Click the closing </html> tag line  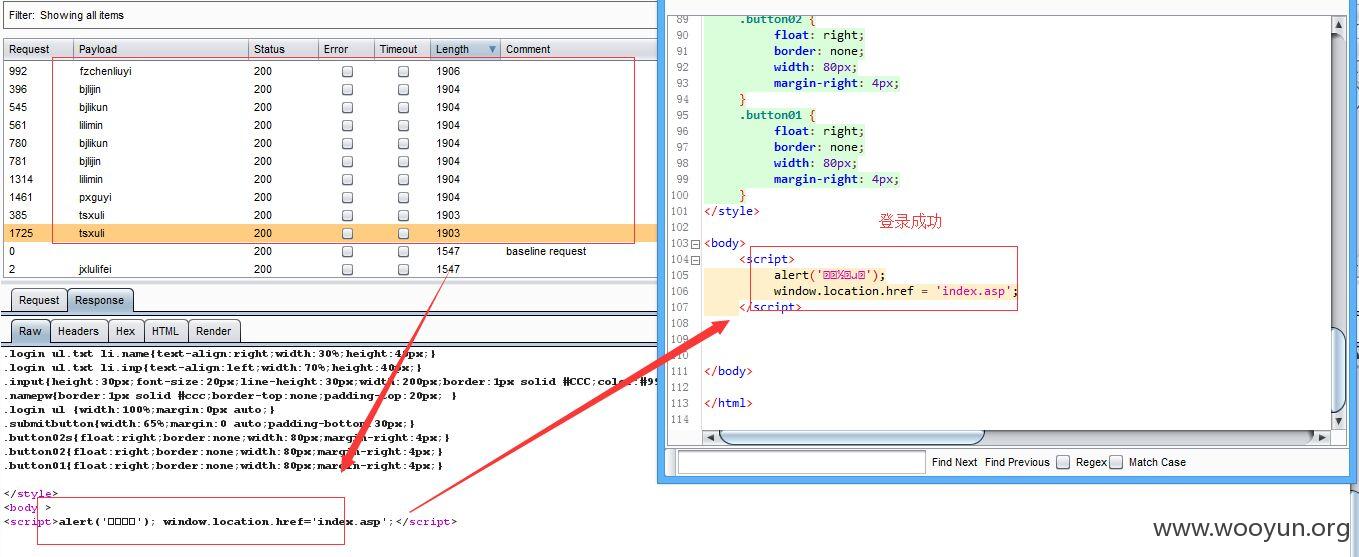point(728,403)
